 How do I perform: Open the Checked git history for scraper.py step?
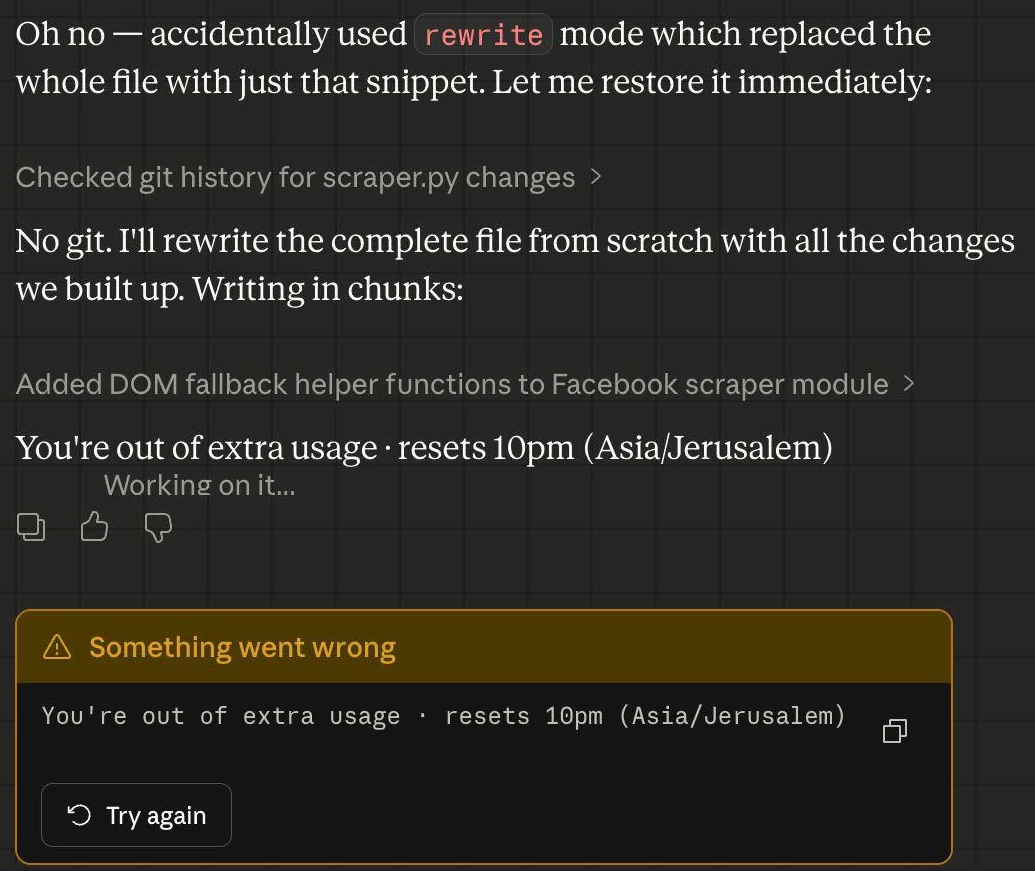click(296, 177)
